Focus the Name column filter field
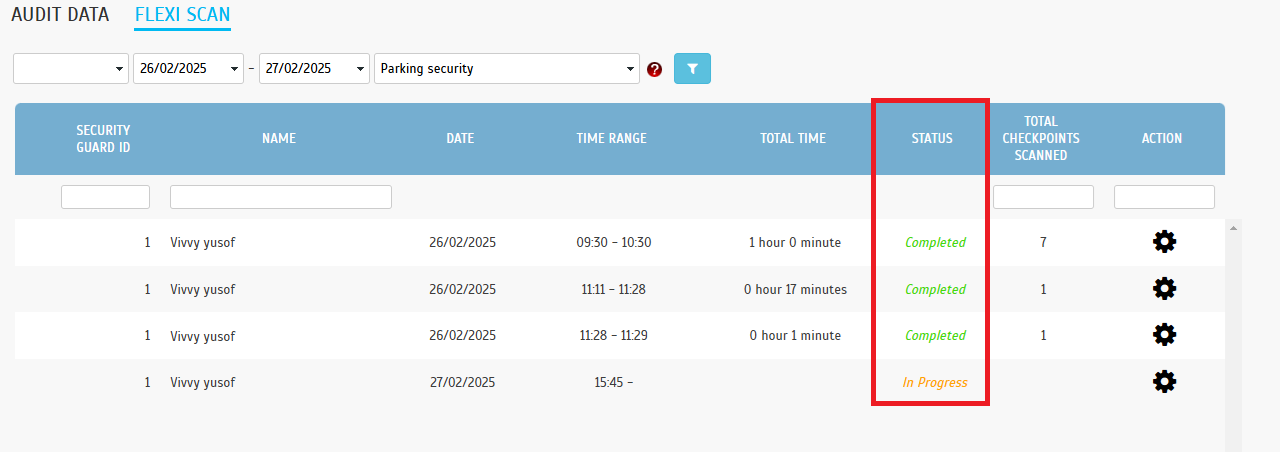Screen dimensions: 1280x452 [281, 197]
